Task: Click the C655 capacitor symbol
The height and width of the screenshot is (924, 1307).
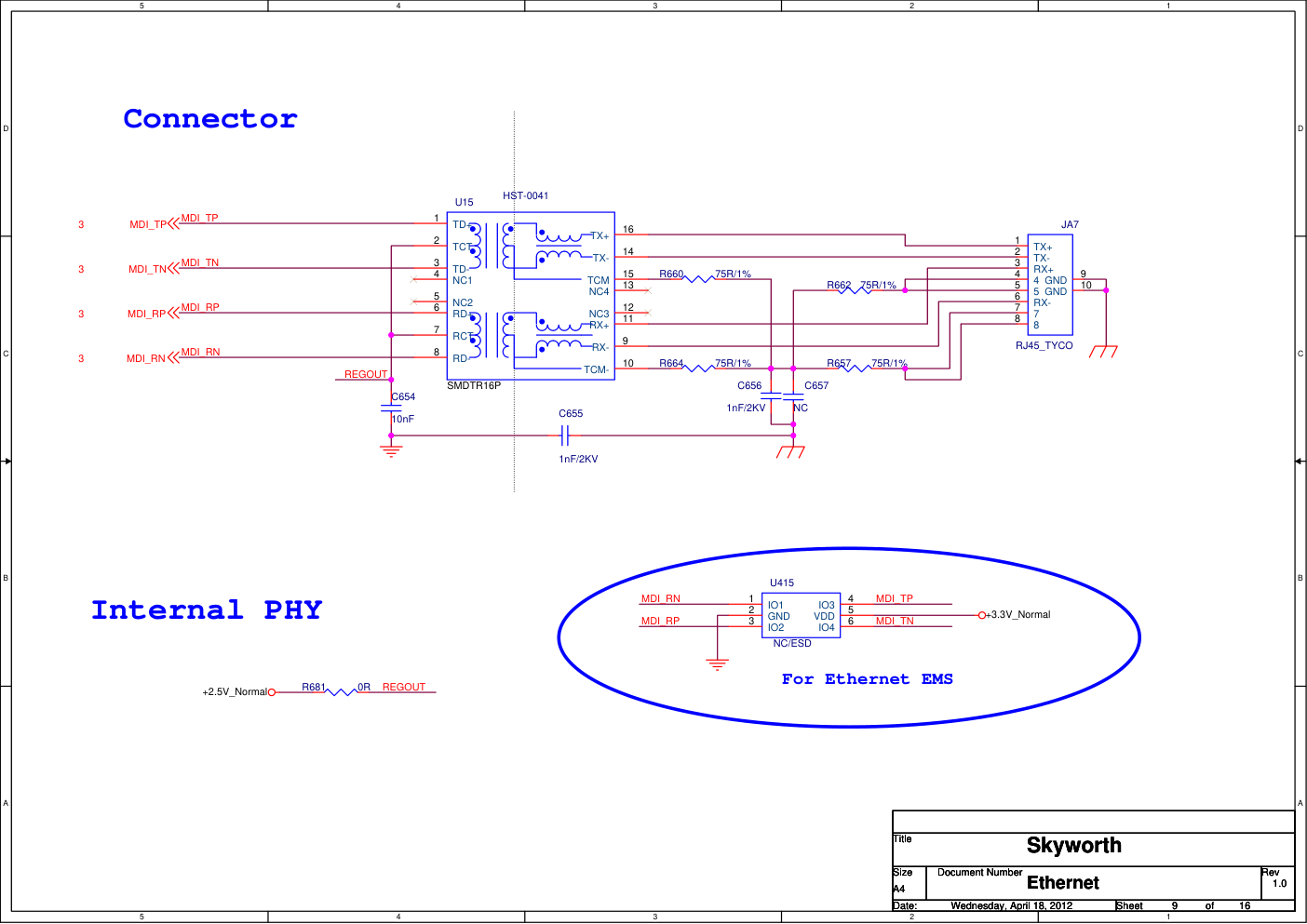Action: tap(564, 435)
